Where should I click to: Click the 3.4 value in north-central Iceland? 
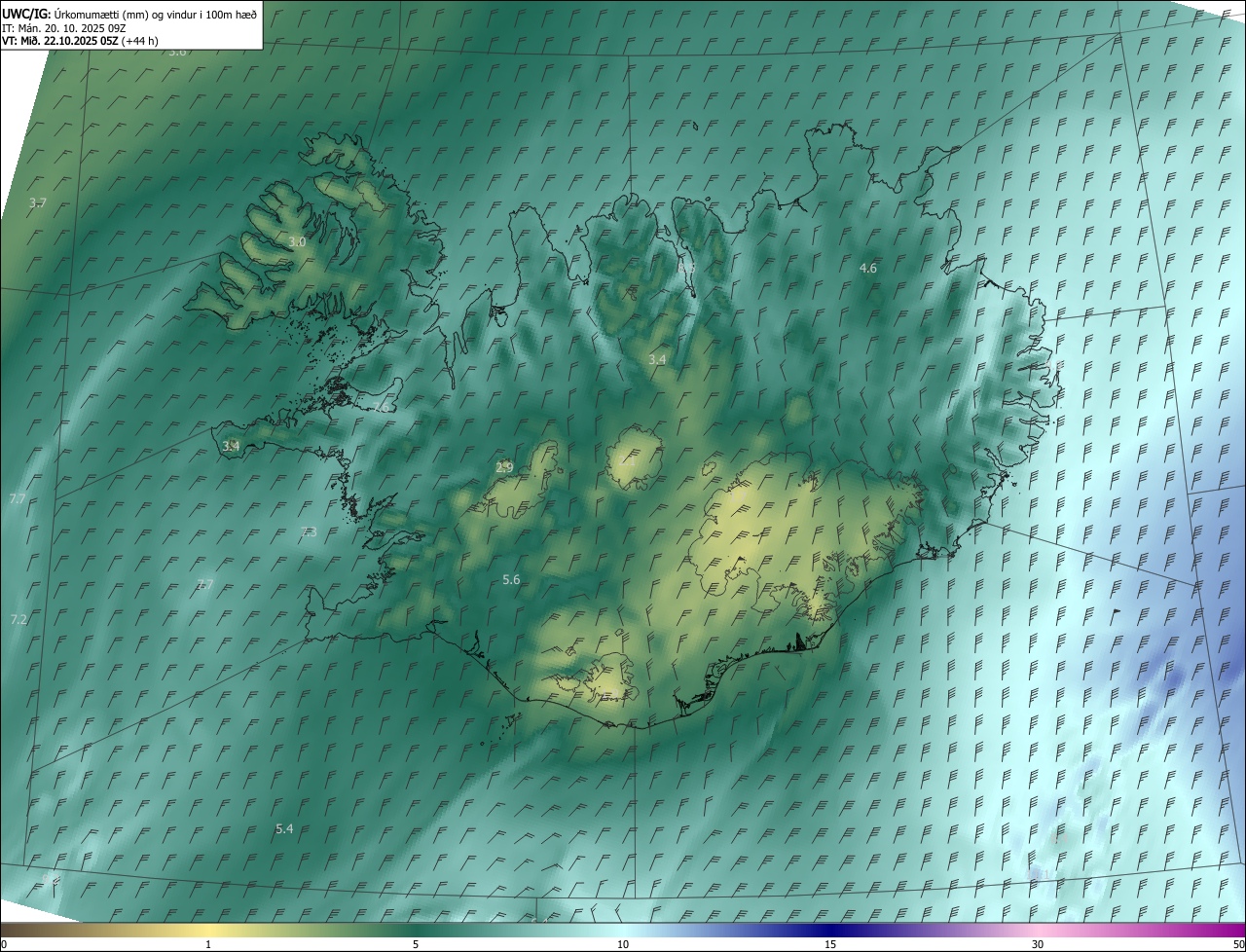(657, 359)
